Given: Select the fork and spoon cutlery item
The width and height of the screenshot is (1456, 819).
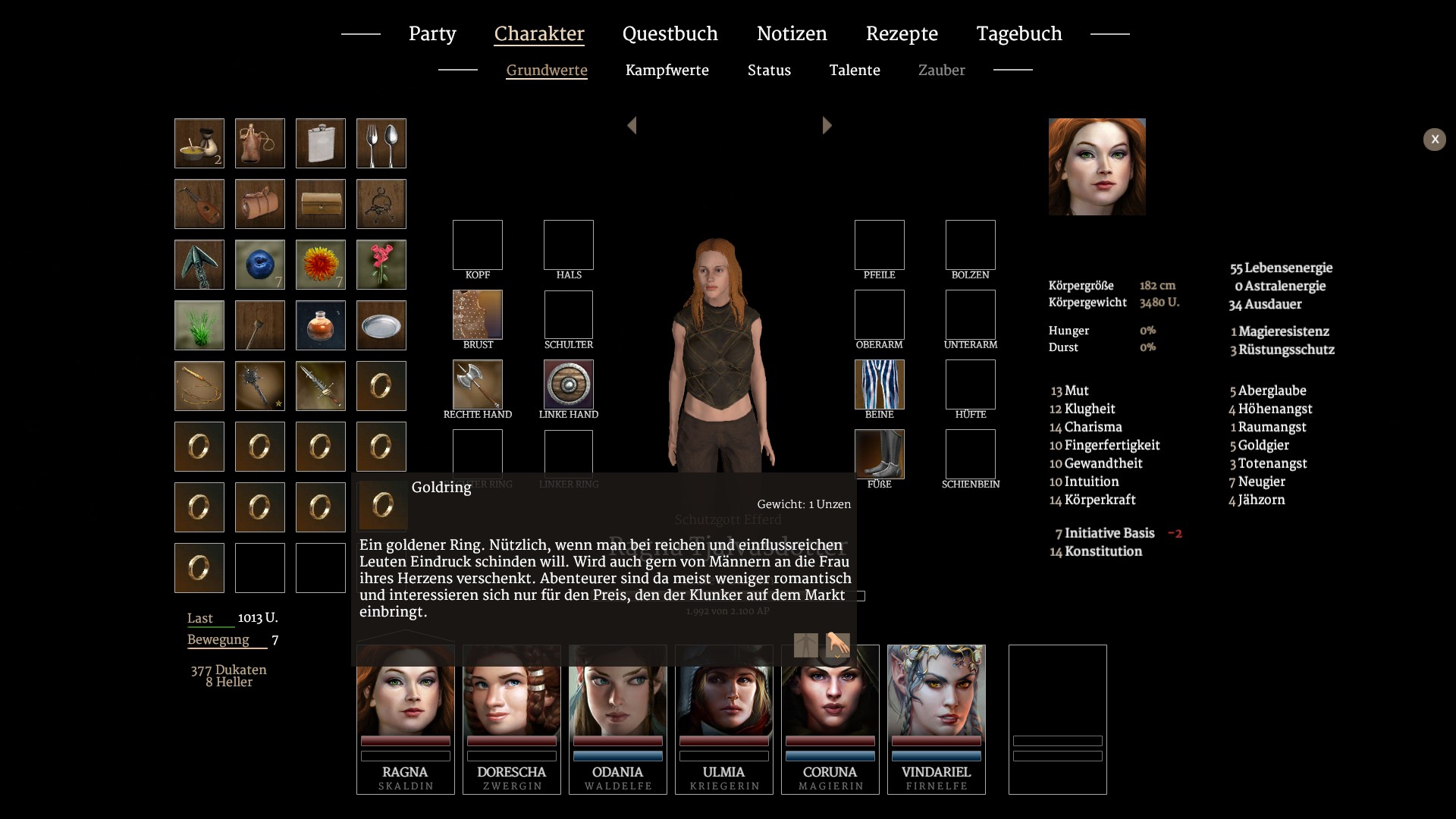Looking at the screenshot, I should pos(381,143).
